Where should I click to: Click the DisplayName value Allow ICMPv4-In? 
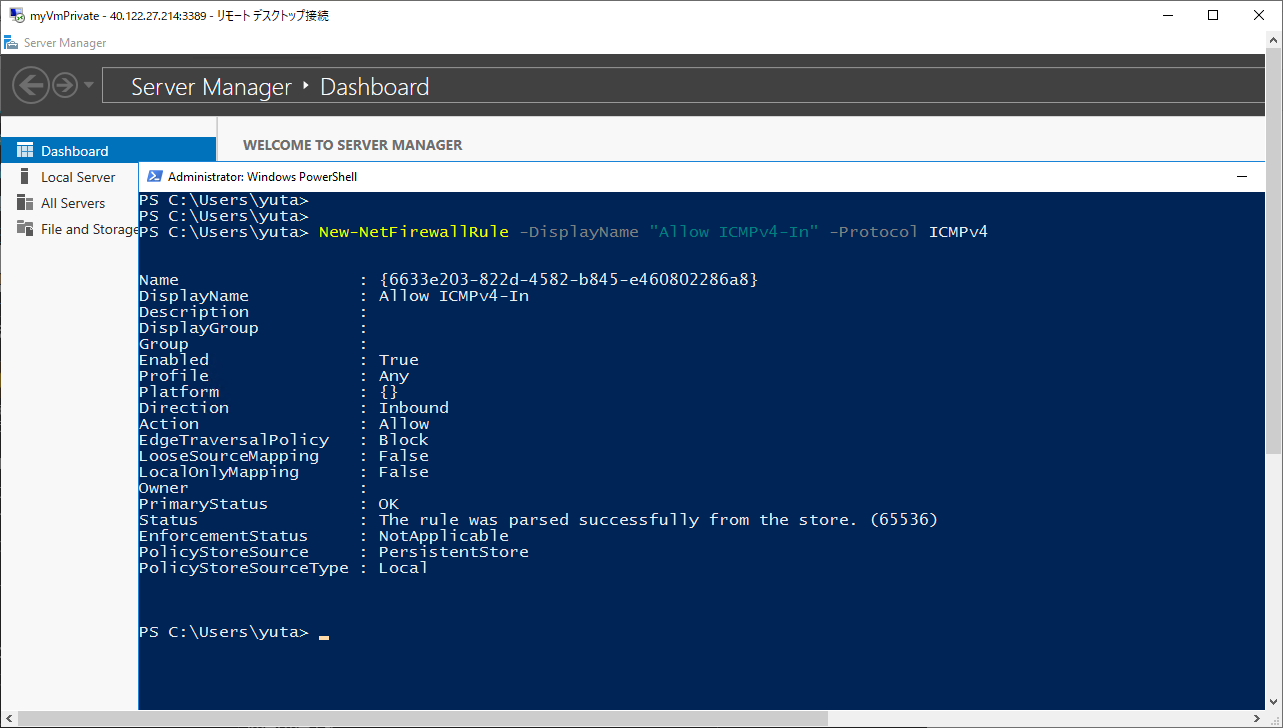(x=453, y=296)
